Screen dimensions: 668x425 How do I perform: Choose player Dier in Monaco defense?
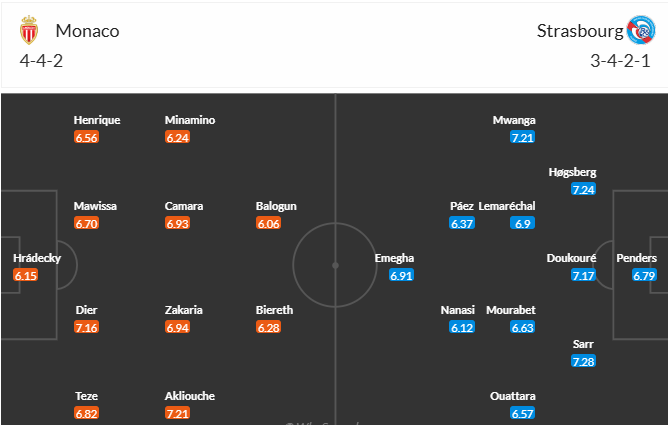(x=86, y=310)
